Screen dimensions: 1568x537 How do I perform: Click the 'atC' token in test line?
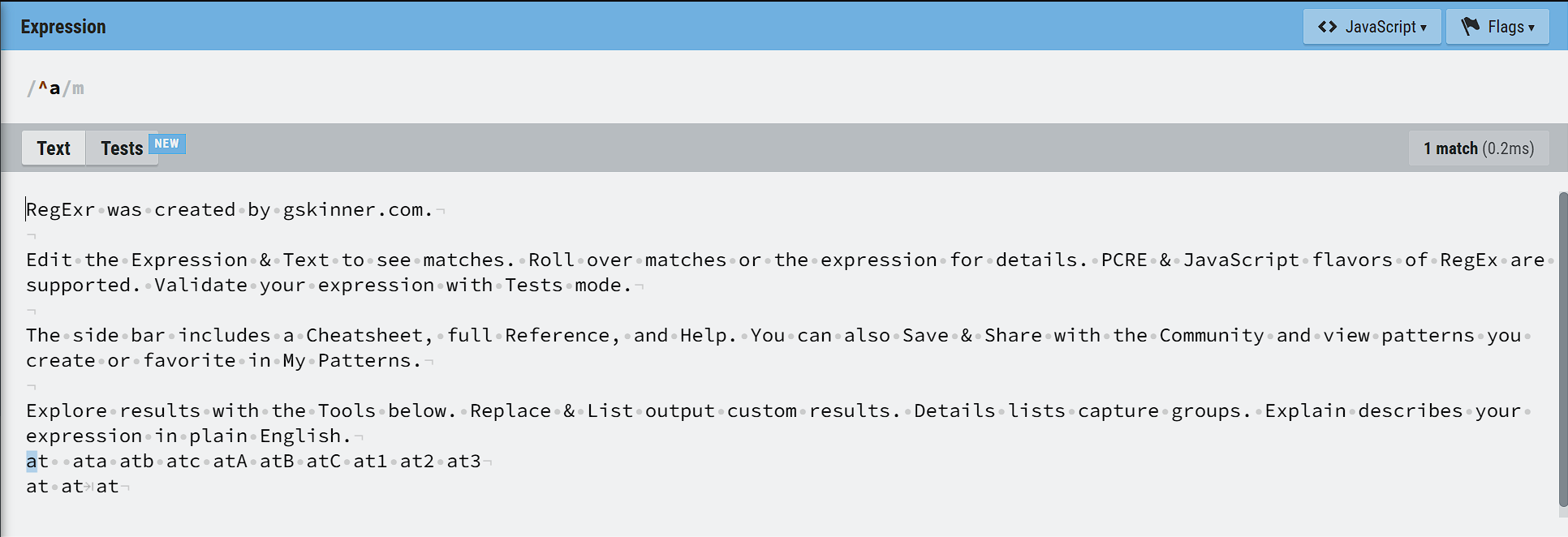(x=324, y=462)
